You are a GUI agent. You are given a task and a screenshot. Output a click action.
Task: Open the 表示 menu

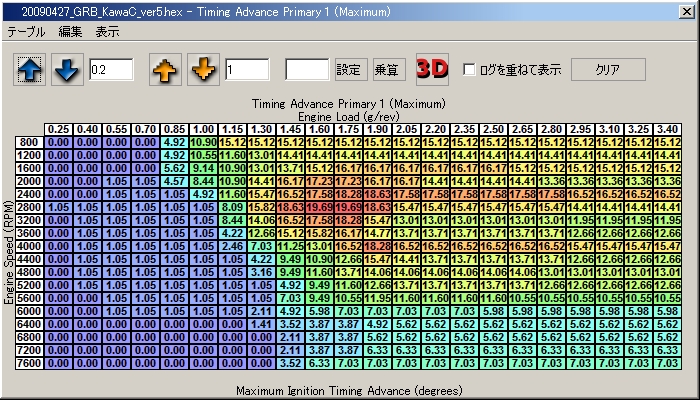point(107,32)
